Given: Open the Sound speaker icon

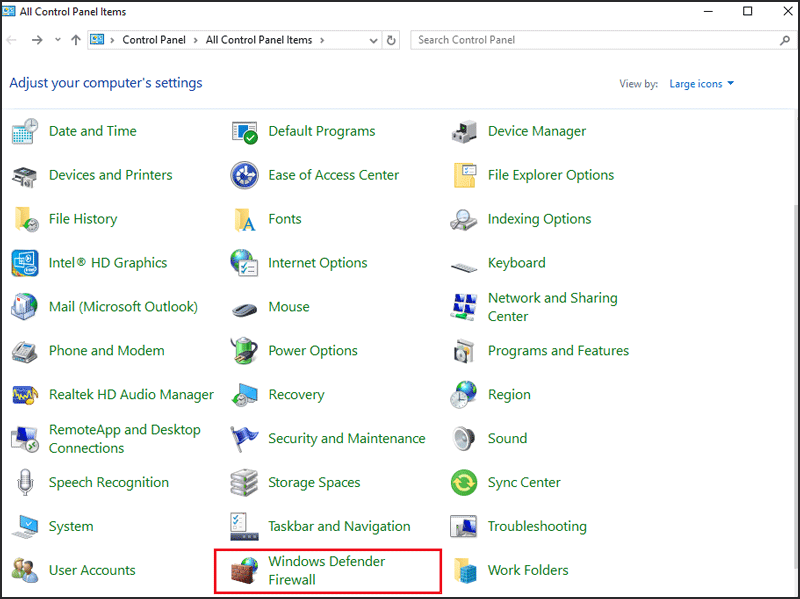Looking at the screenshot, I should (464, 439).
